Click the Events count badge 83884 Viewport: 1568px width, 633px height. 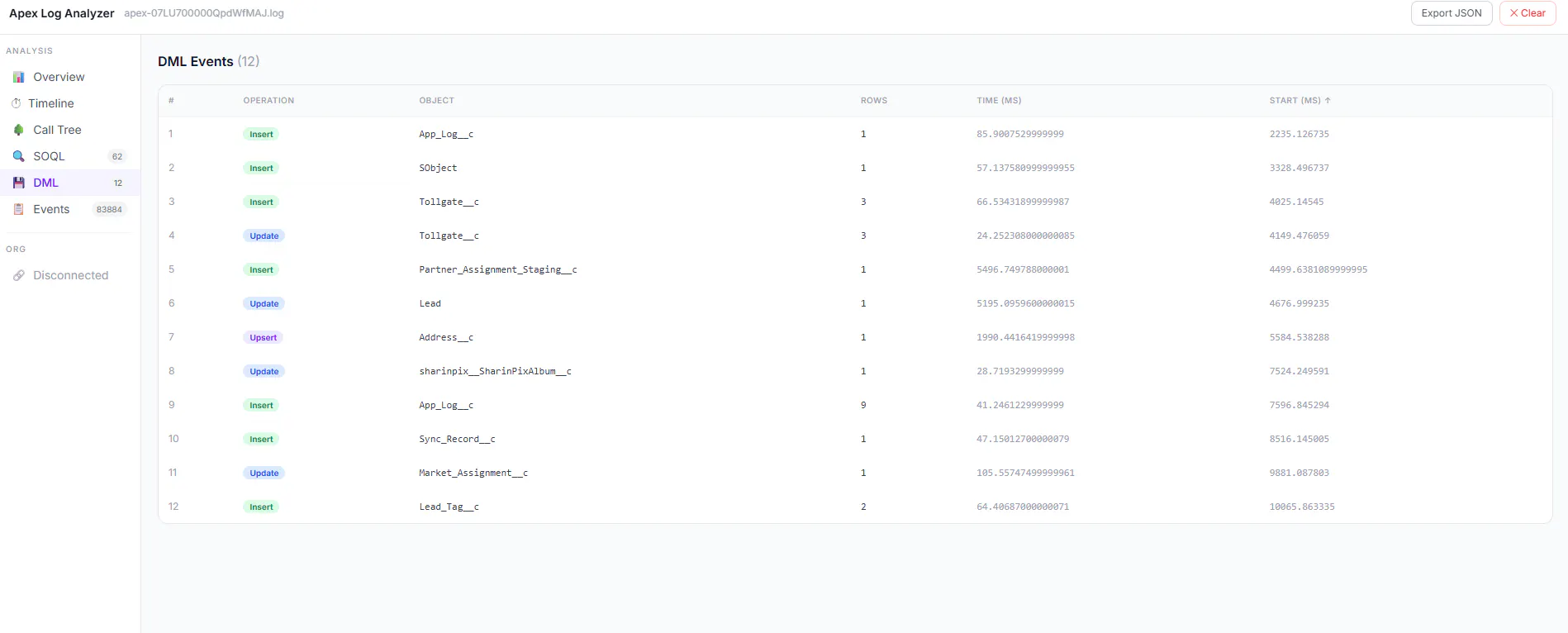109,209
